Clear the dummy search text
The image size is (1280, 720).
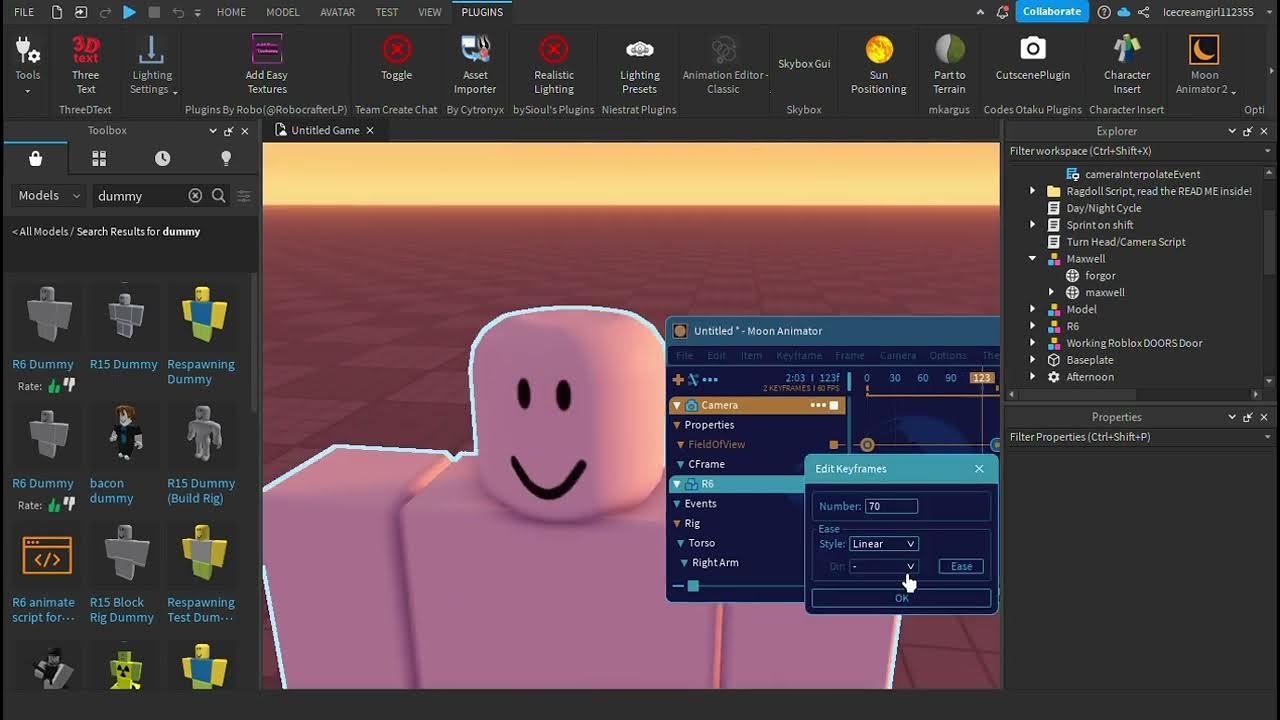pyautogui.click(x=195, y=195)
